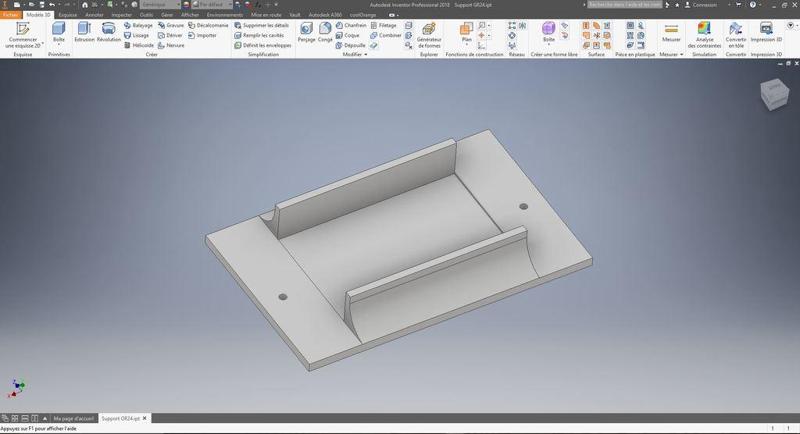Expand the Plan dropdown arrow
The image size is (800, 434).
pyautogui.click(x=466, y=45)
